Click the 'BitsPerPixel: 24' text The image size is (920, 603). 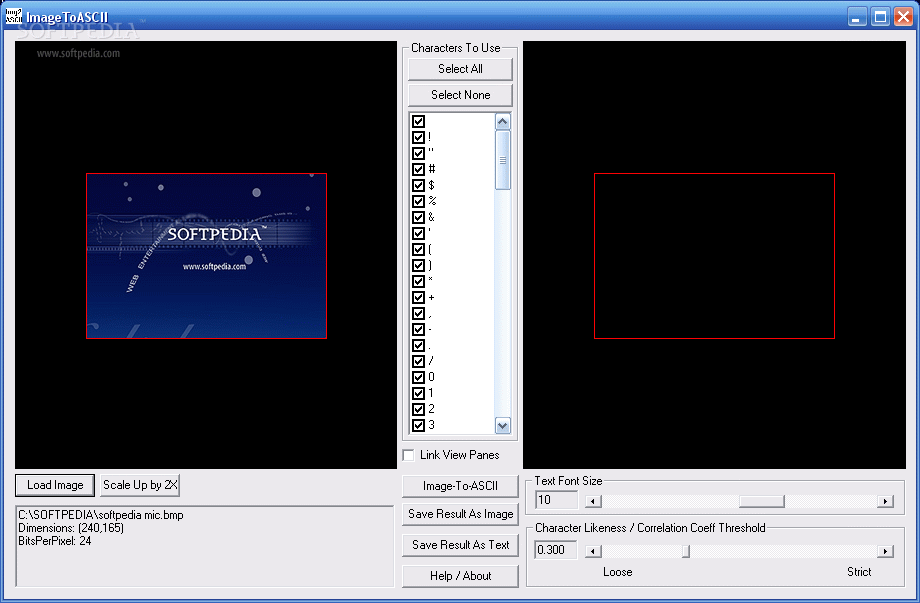tap(55, 541)
